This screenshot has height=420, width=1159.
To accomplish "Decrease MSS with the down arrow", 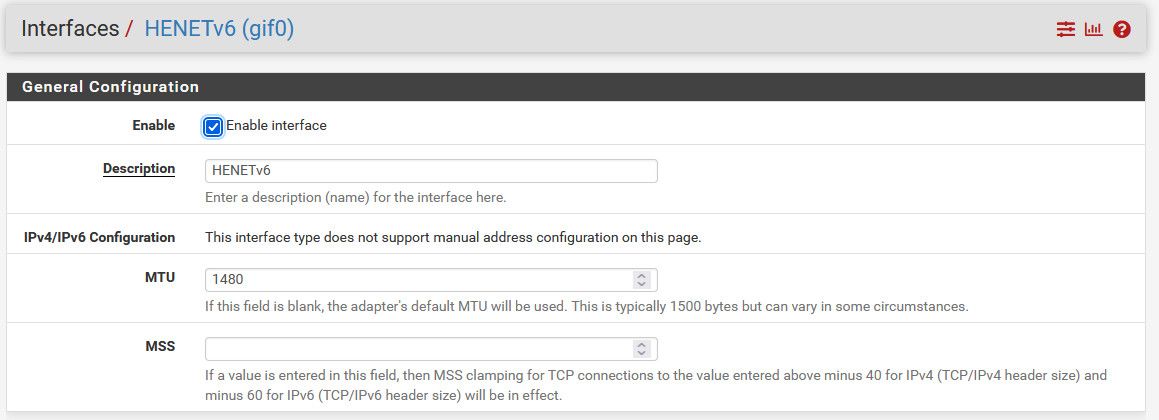I will click(642, 353).
